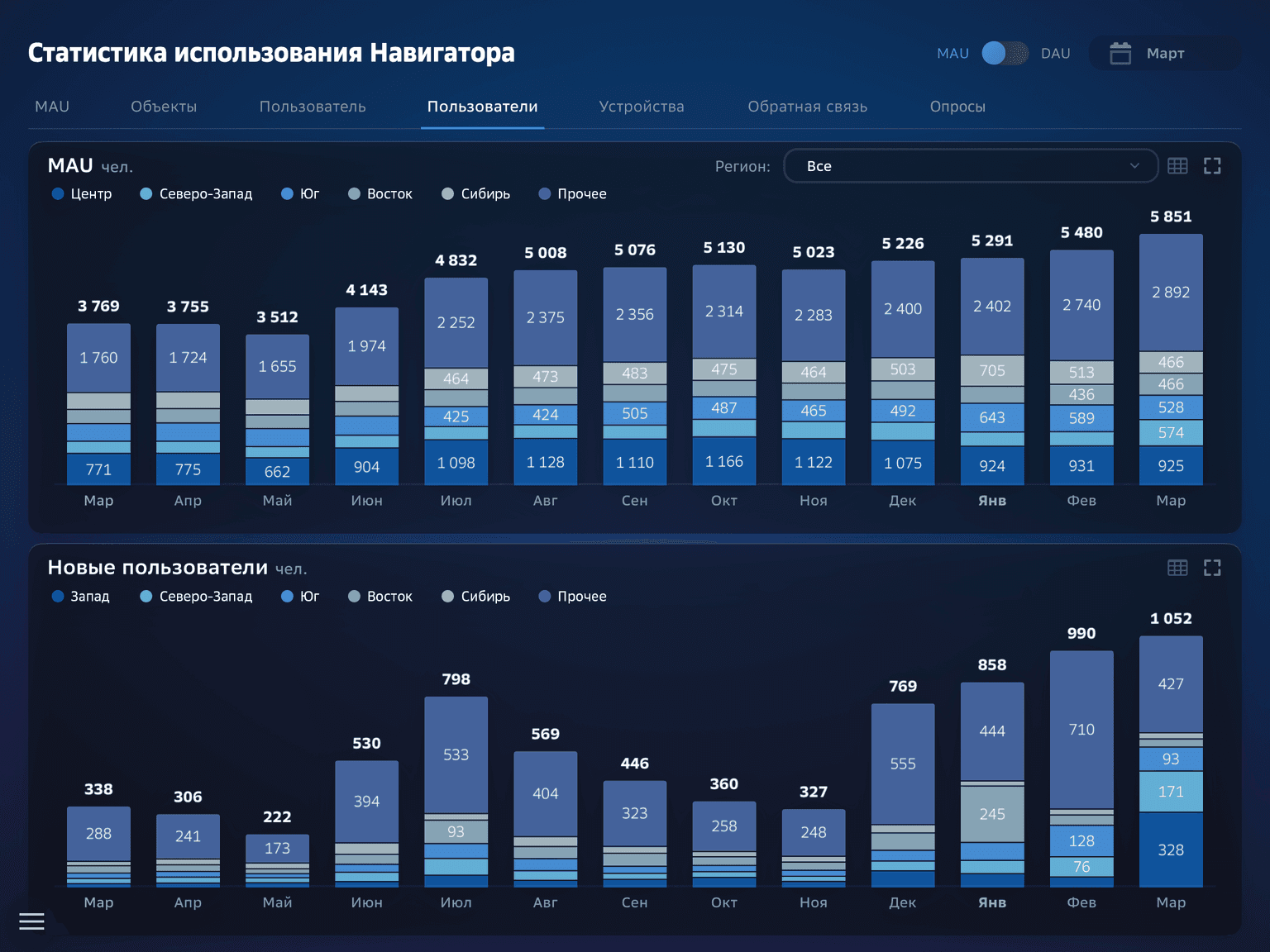The width and height of the screenshot is (1270, 952).
Task: Click the 710 segment in Фев new users bar
Action: click(x=1081, y=730)
